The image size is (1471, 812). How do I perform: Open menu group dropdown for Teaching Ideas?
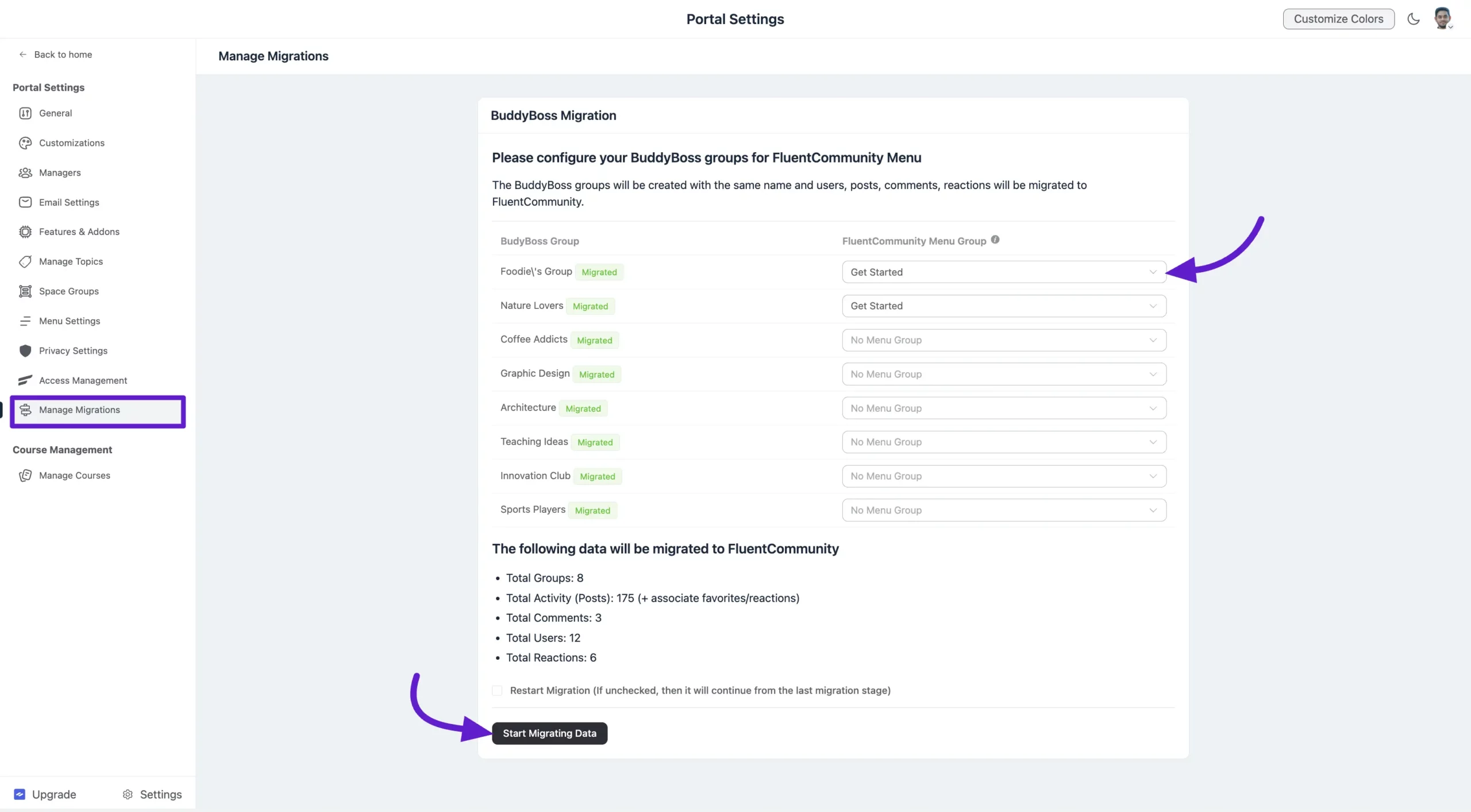[1004, 442]
